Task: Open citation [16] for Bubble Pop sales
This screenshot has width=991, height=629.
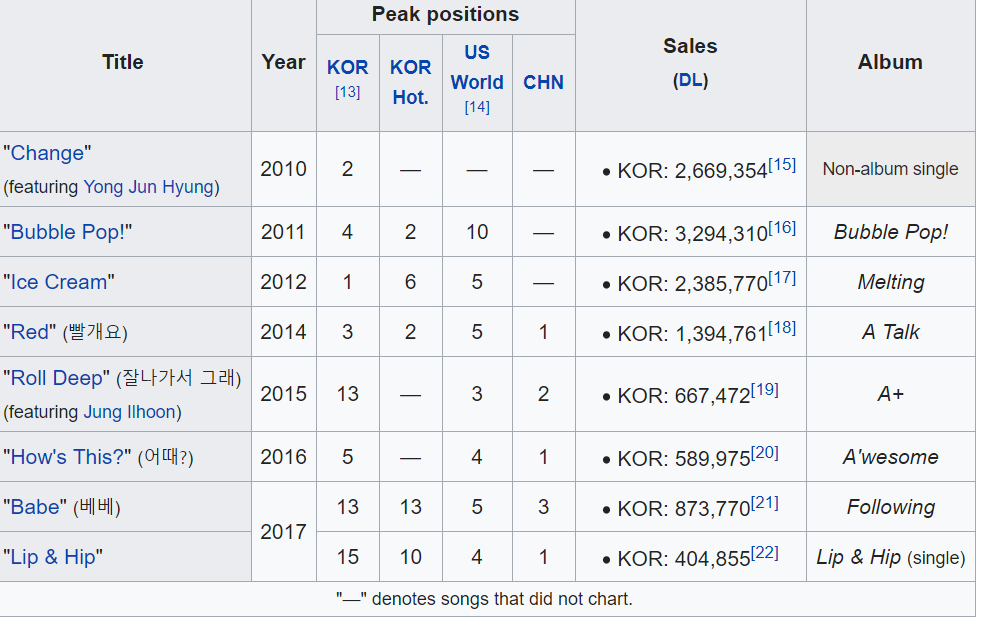Action: coord(782,228)
